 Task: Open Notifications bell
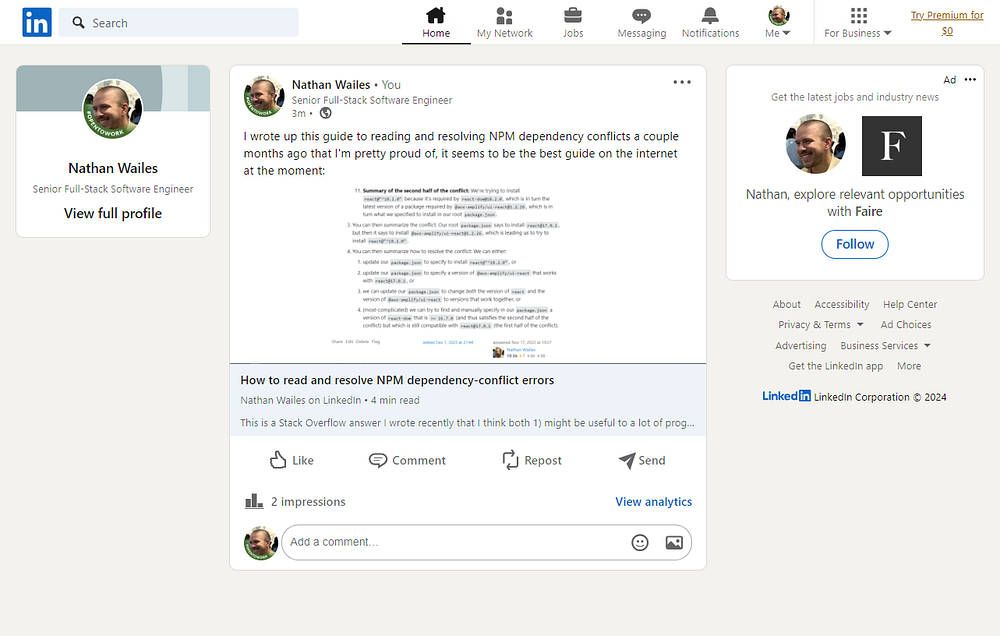(x=710, y=23)
